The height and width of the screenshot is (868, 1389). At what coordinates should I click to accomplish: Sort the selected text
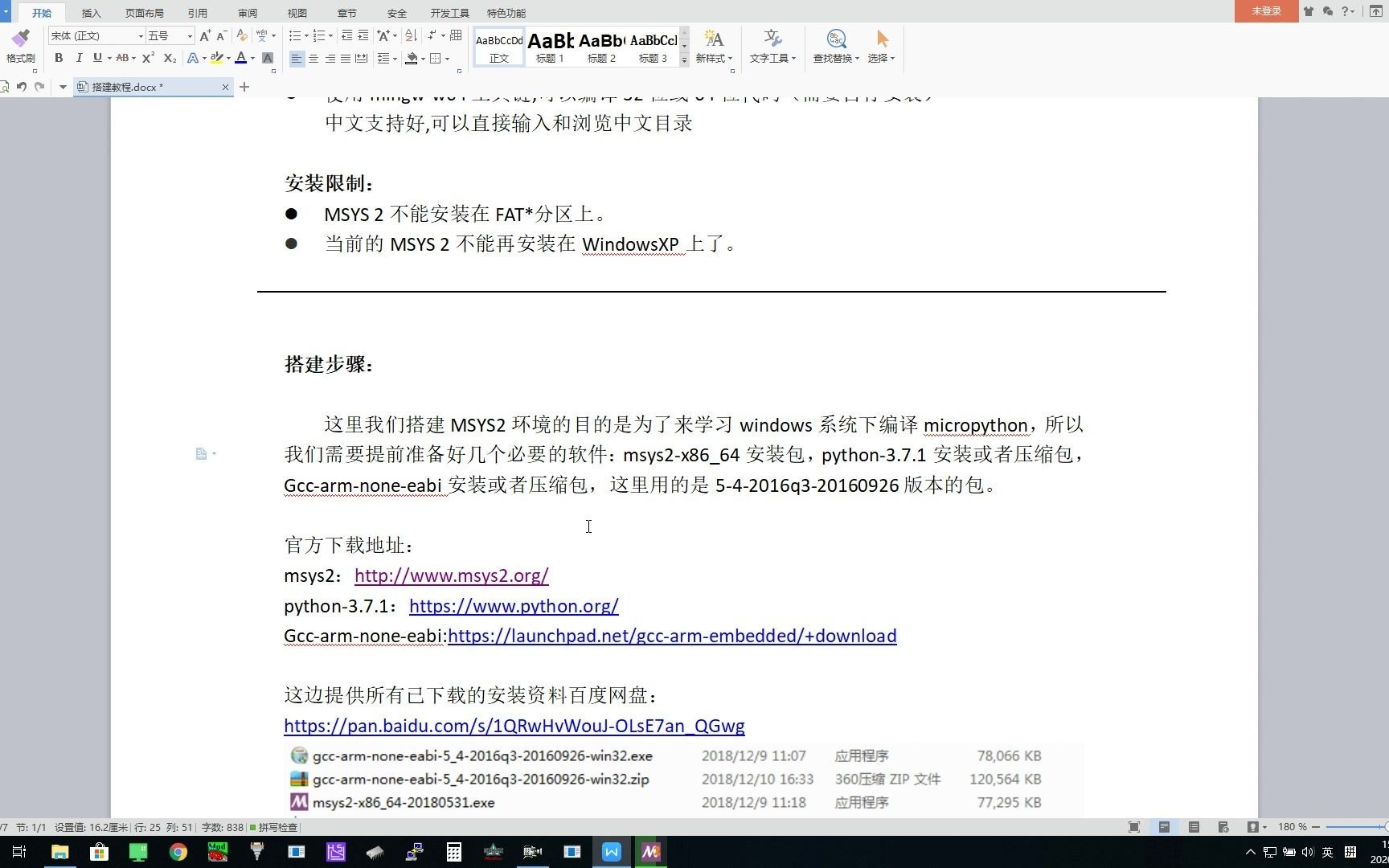click(x=411, y=35)
